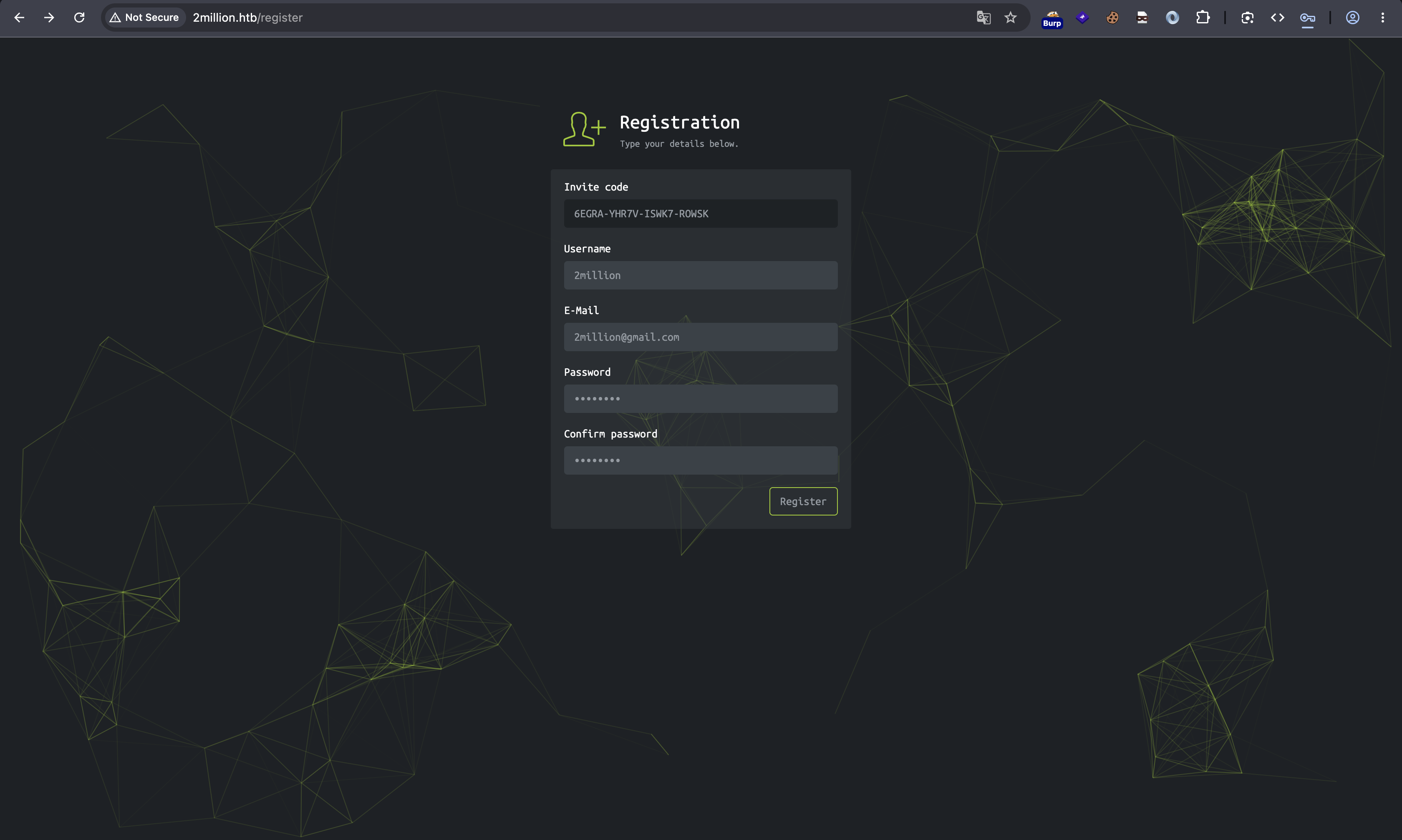Click the 'E-Mail' label
1402x840 pixels.
click(x=581, y=310)
